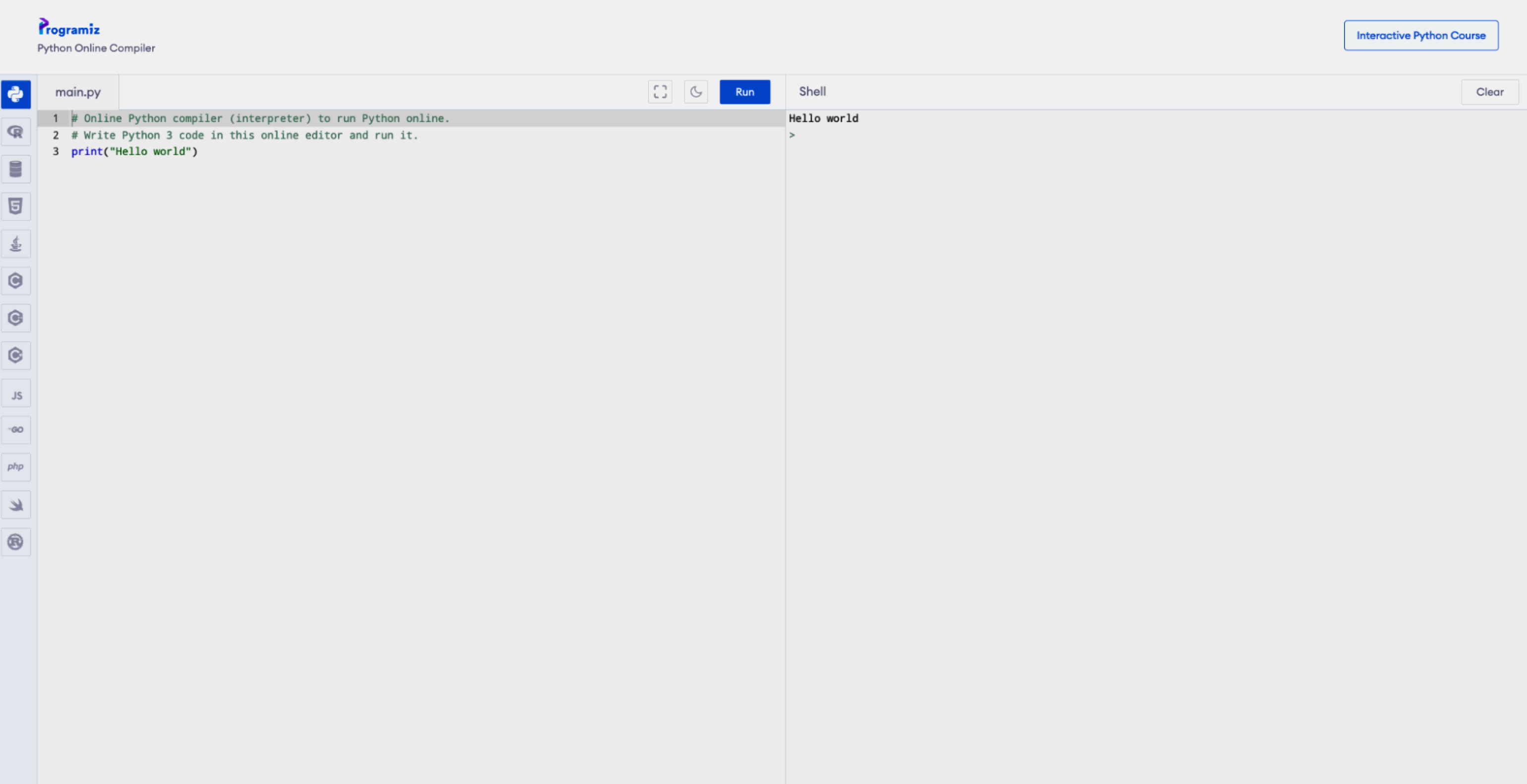
Task: Open the php compiler icon
Action: click(x=16, y=467)
